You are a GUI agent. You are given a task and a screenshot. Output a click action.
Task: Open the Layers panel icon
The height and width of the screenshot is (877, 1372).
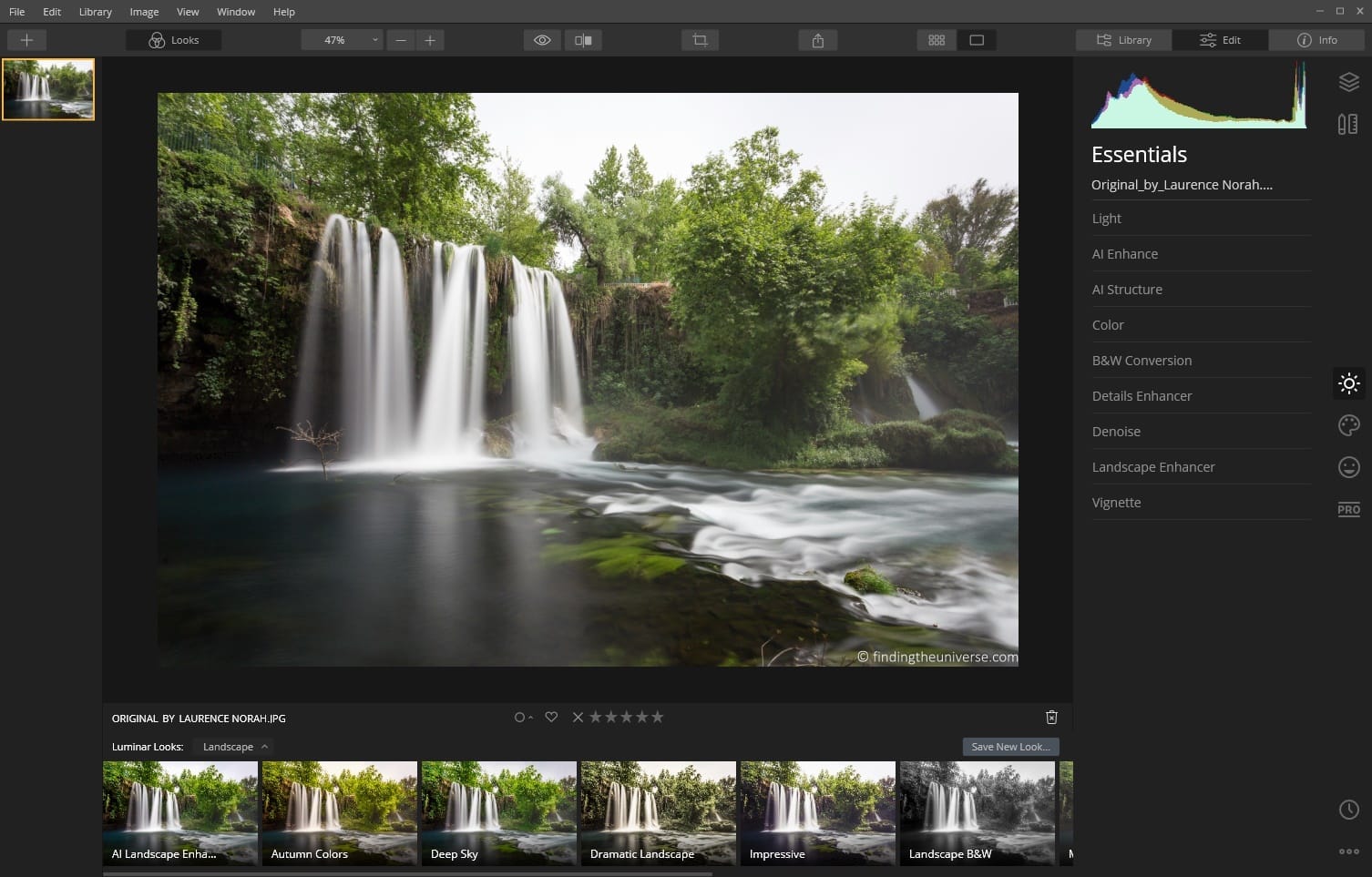(x=1348, y=82)
